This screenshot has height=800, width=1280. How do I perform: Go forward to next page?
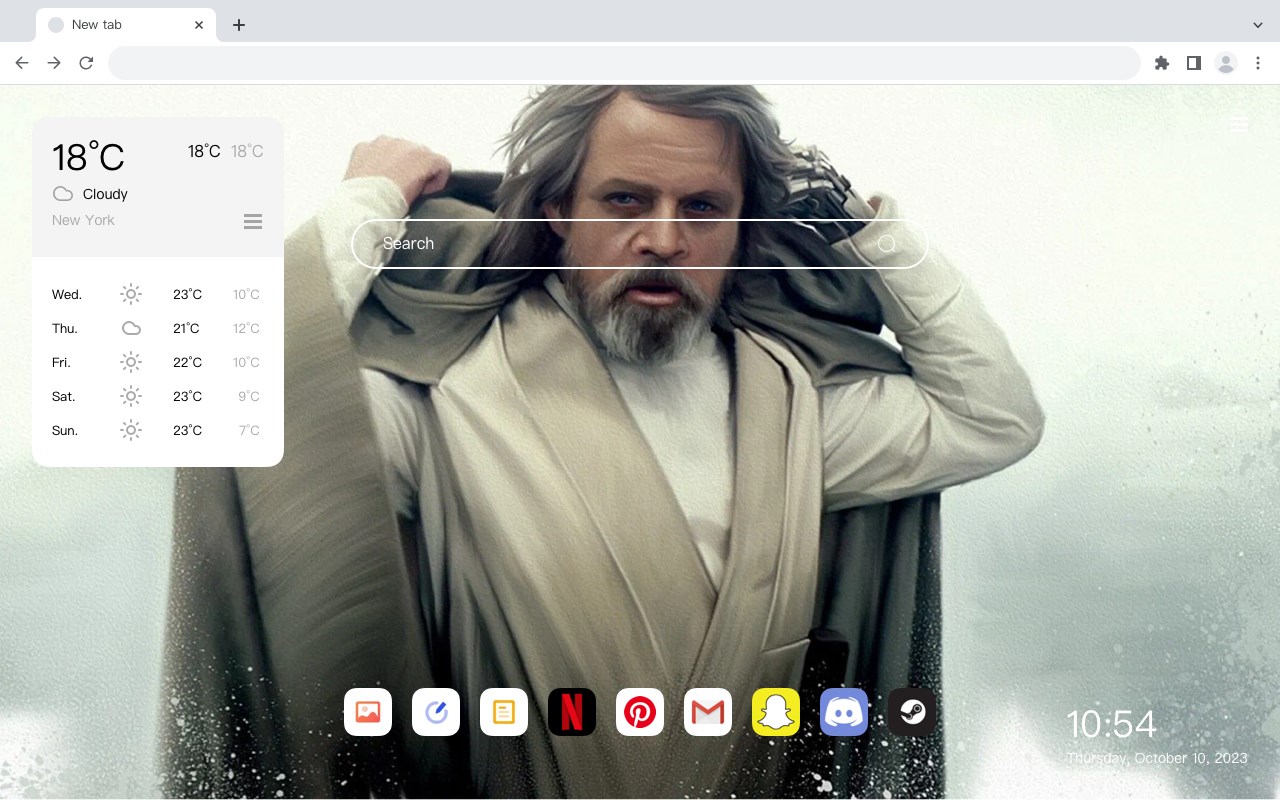(x=54, y=63)
